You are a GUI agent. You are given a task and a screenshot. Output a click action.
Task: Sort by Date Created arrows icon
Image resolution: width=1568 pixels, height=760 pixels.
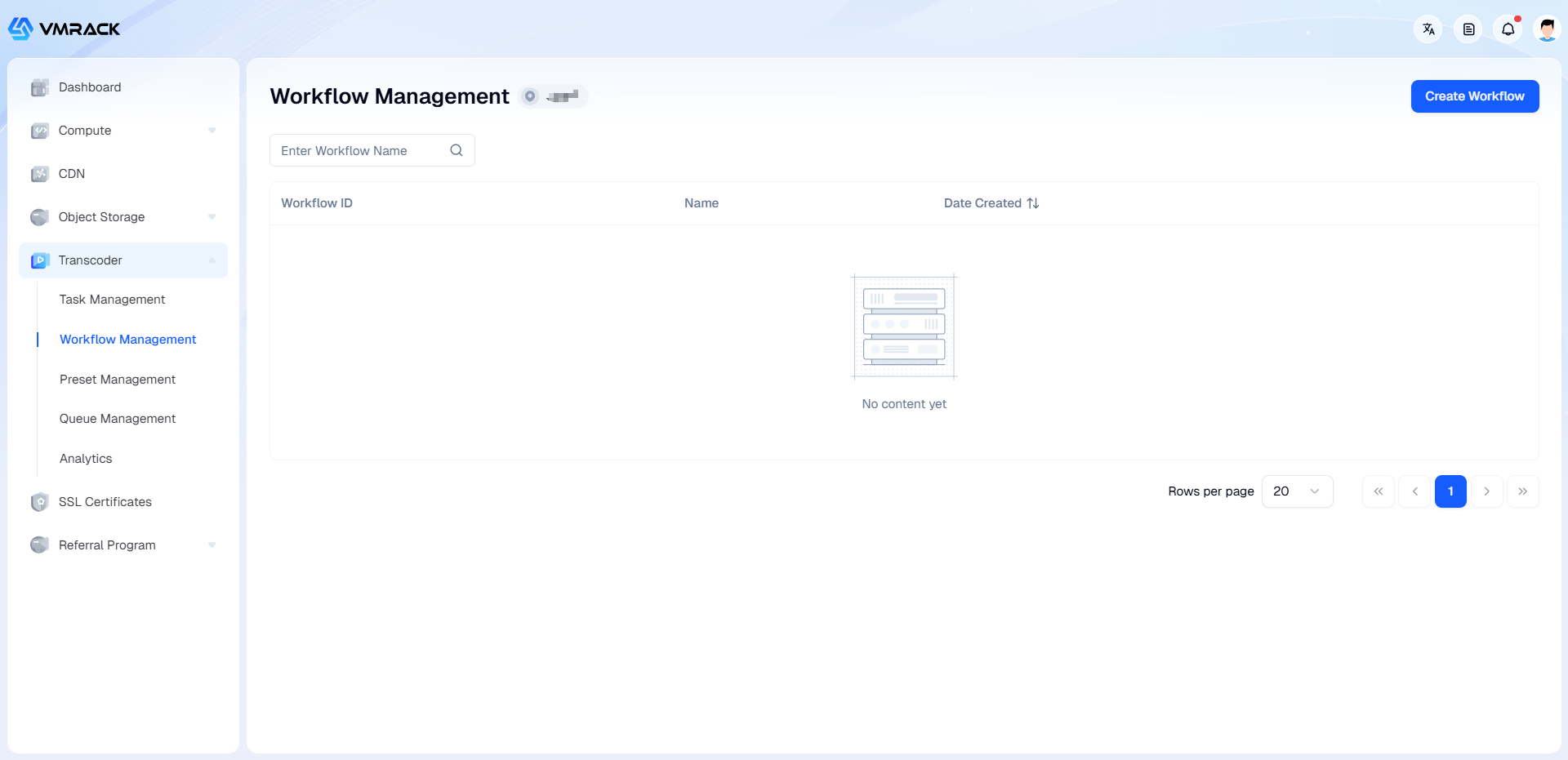click(1033, 203)
